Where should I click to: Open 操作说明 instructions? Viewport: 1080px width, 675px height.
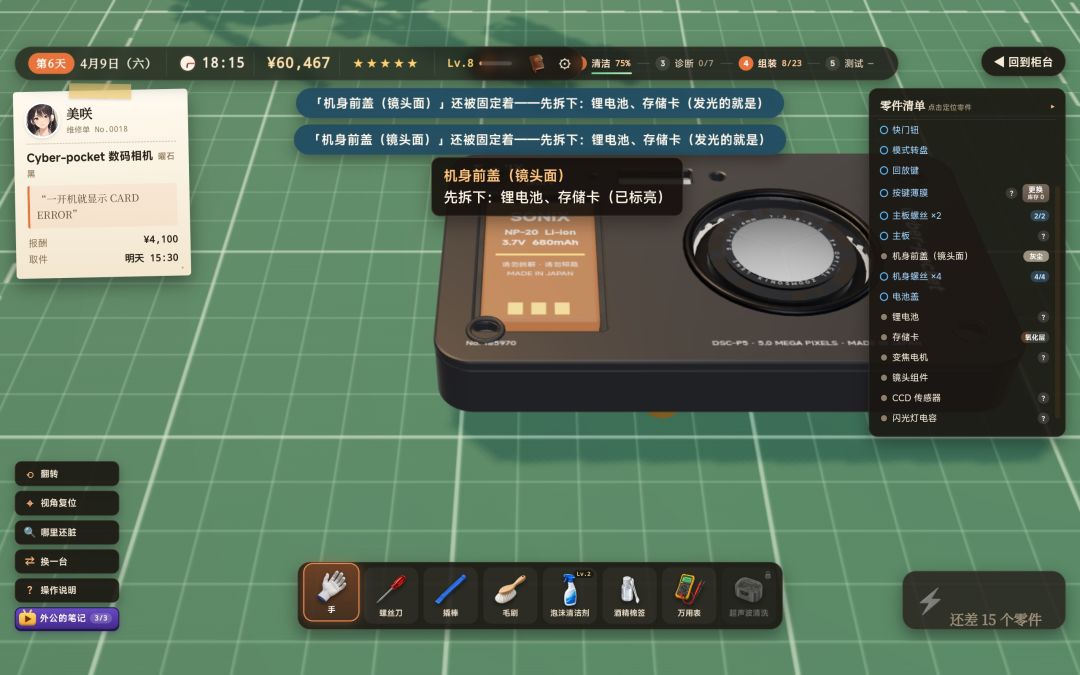pyautogui.click(x=67, y=590)
